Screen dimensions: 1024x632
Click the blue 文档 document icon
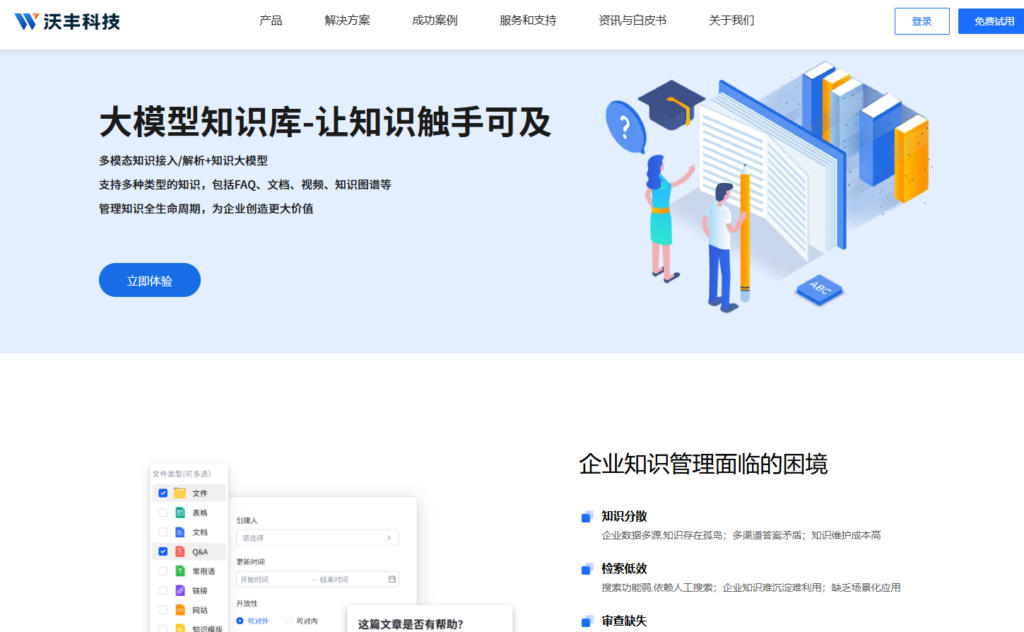[180, 532]
